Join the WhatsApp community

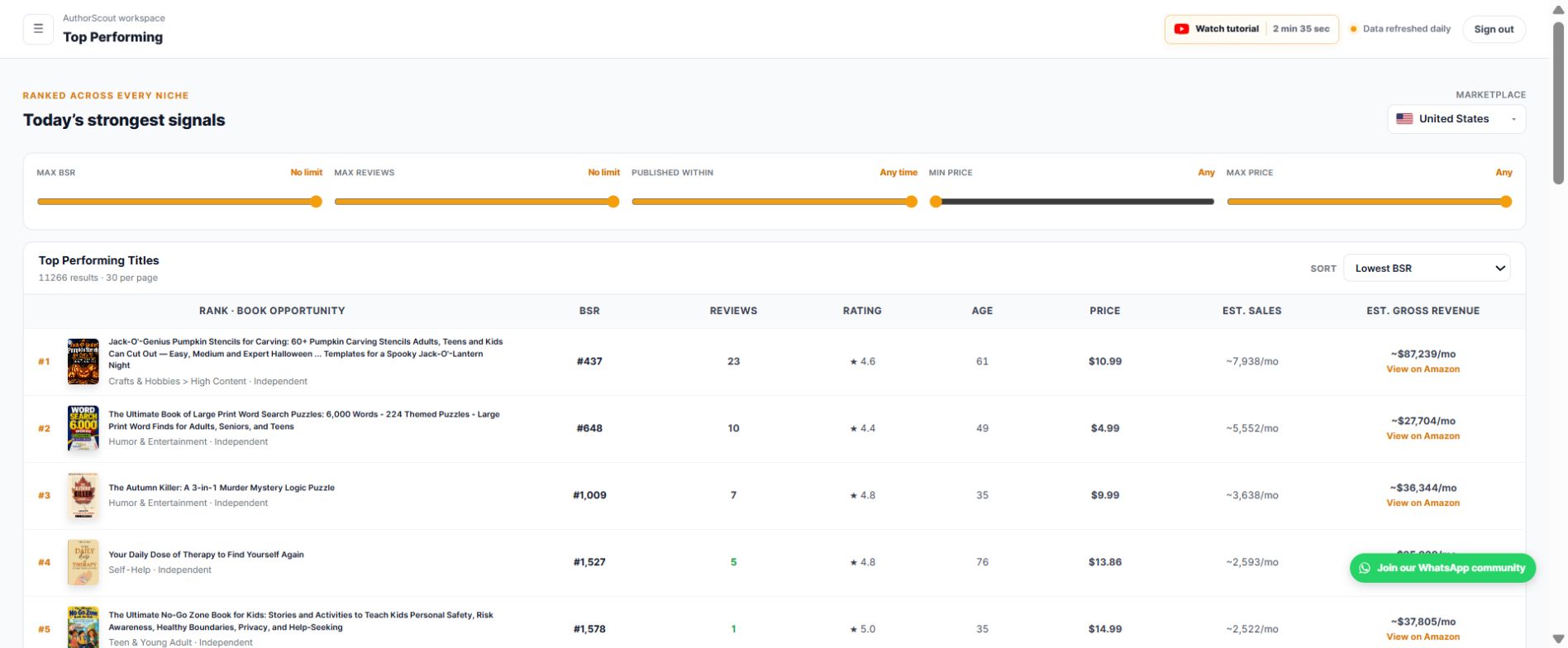(x=1442, y=568)
